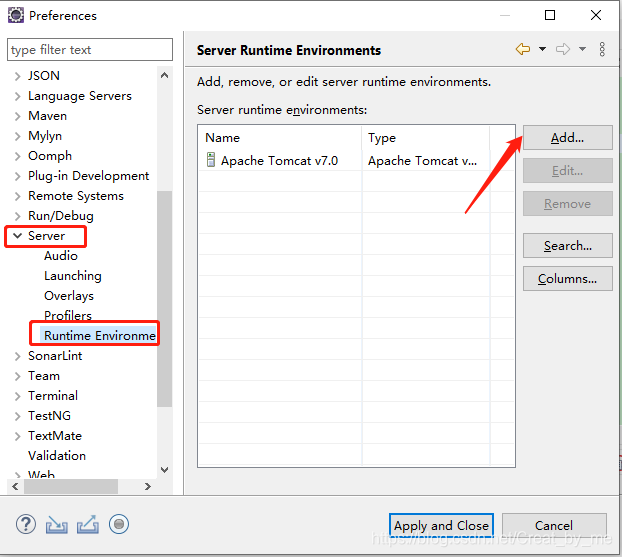622x557 pixels.
Task: Click Apply and Close
Action: coord(441,525)
